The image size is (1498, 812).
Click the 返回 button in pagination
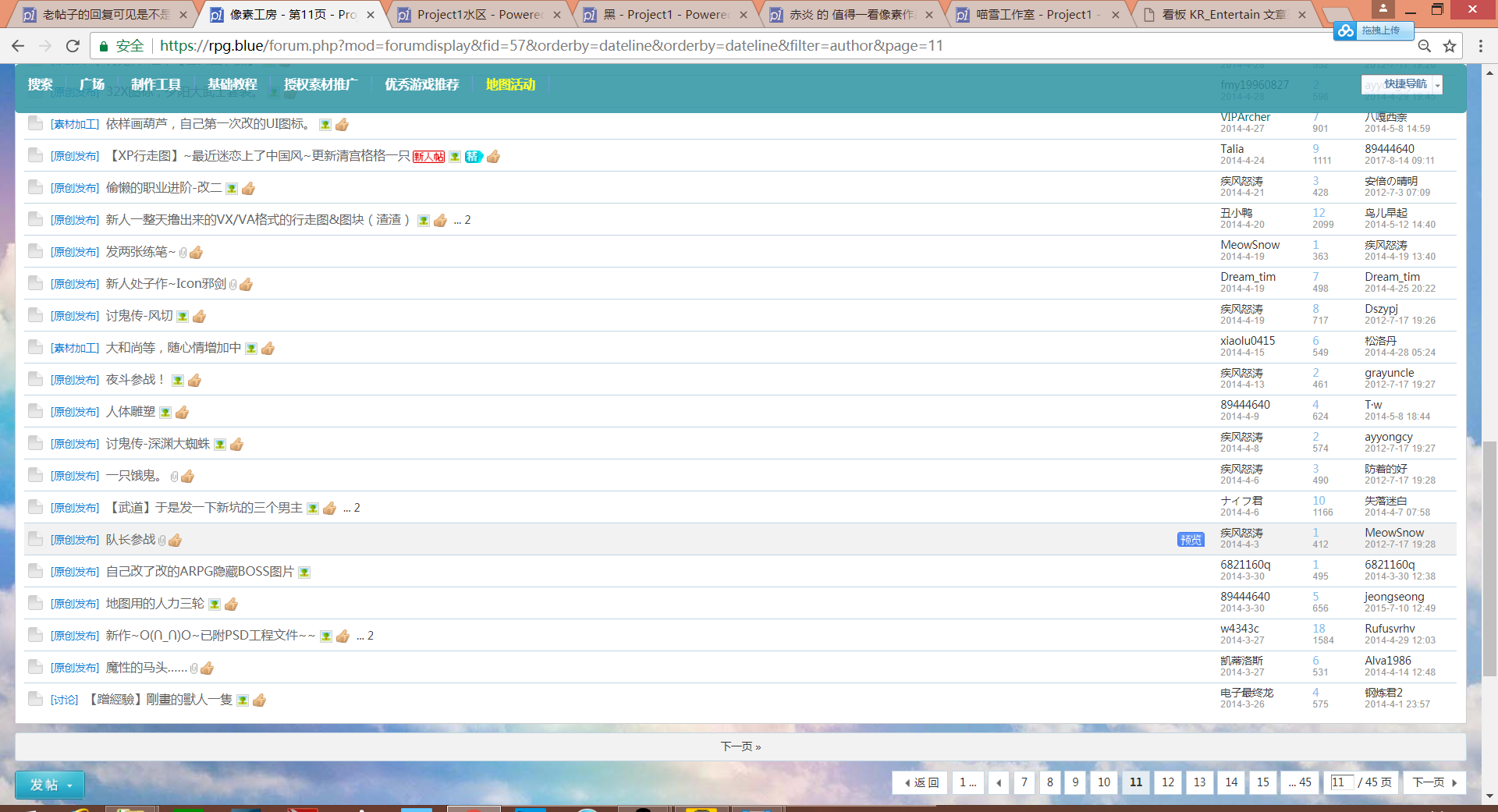coord(921,782)
